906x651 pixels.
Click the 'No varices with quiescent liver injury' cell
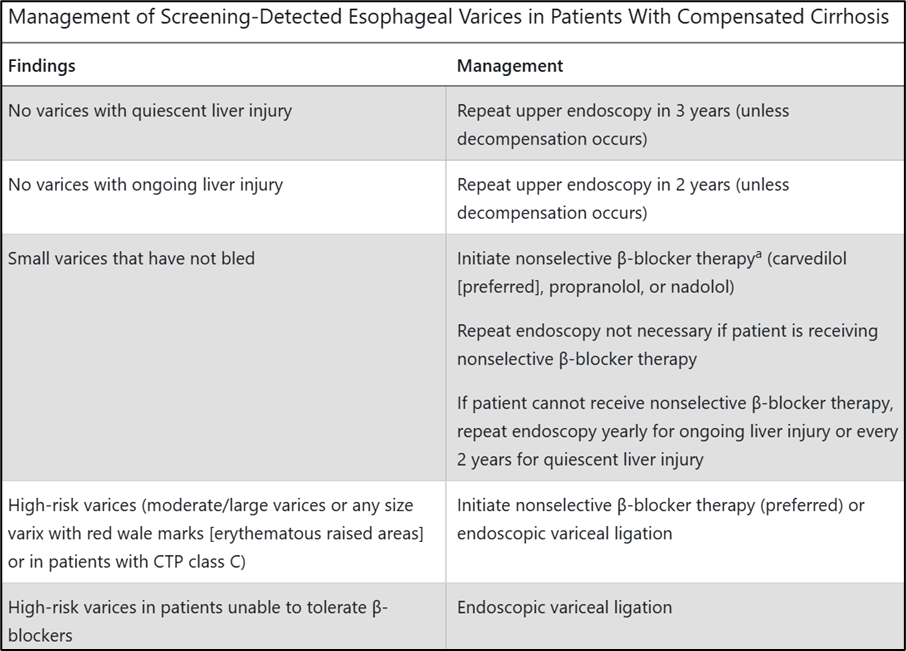pyautogui.click(x=224, y=124)
